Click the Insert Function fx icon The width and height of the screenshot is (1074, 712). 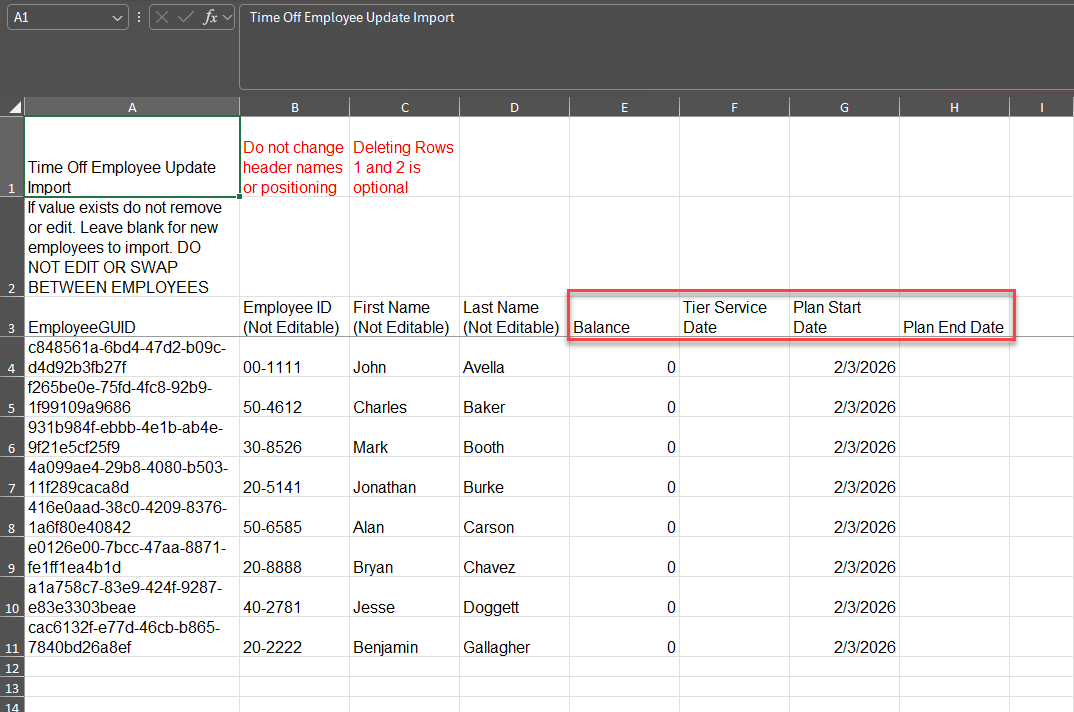[210, 18]
